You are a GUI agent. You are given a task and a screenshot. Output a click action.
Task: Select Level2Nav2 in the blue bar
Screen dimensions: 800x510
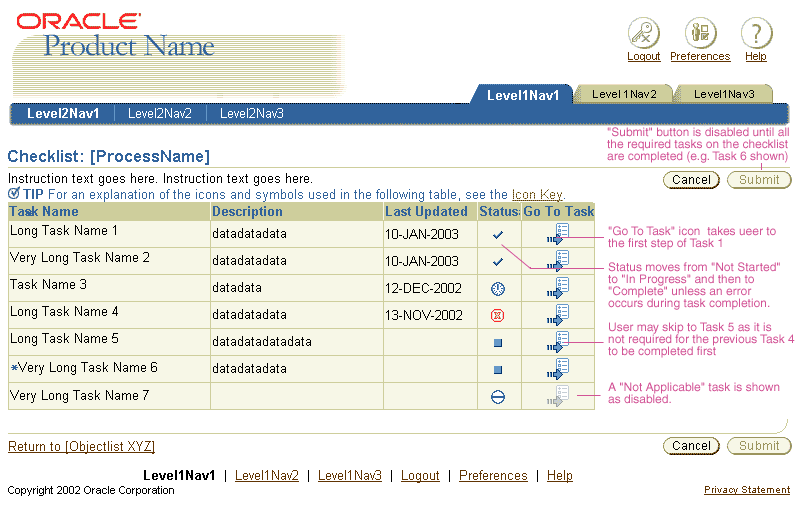tap(160, 113)
